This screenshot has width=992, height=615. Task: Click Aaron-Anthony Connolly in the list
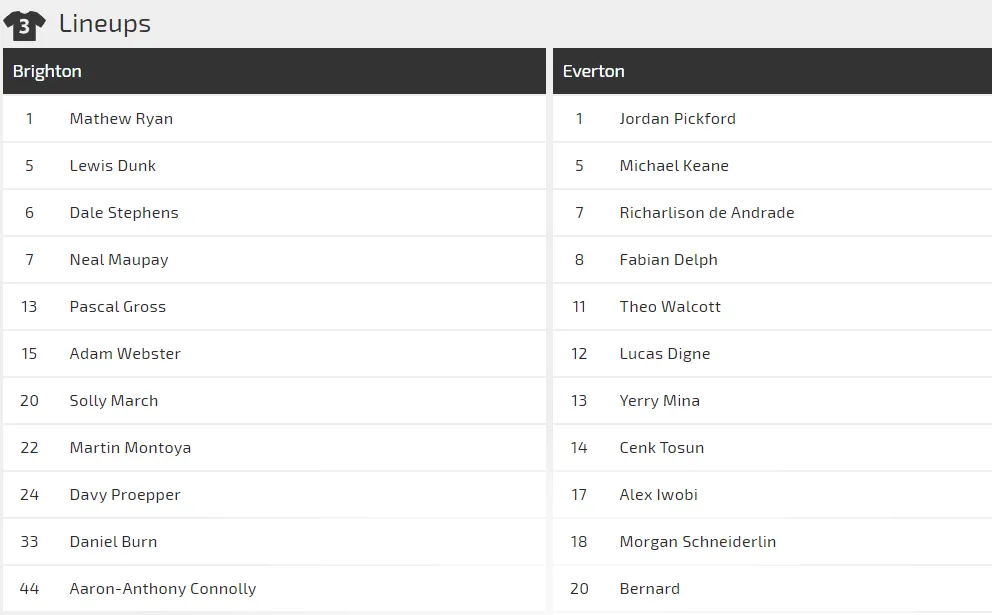163,588
